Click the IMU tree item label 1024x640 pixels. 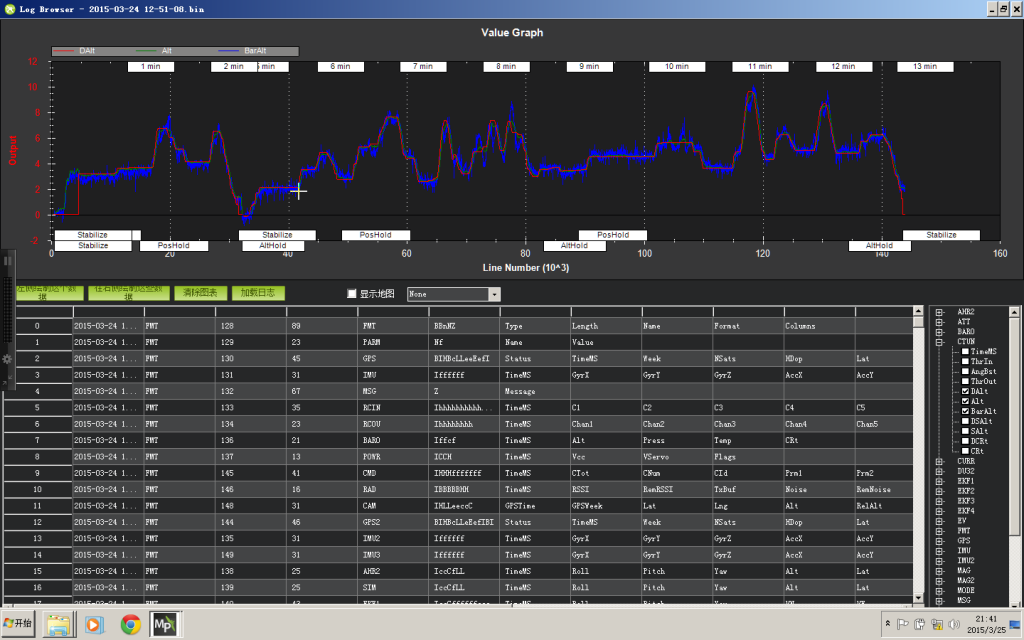point(963,551)
